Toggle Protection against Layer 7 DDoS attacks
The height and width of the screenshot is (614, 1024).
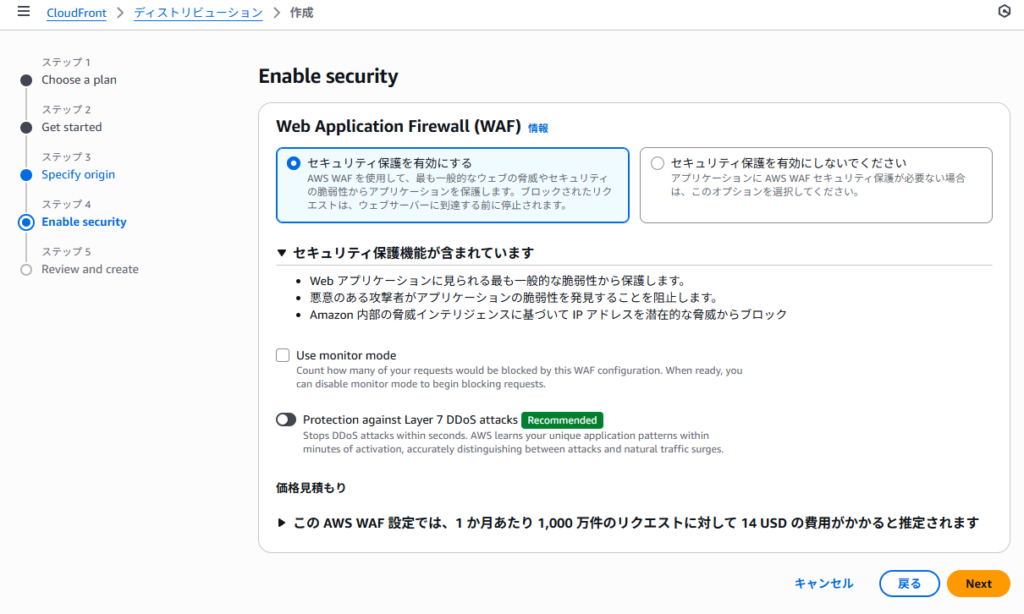pos(286,420)
